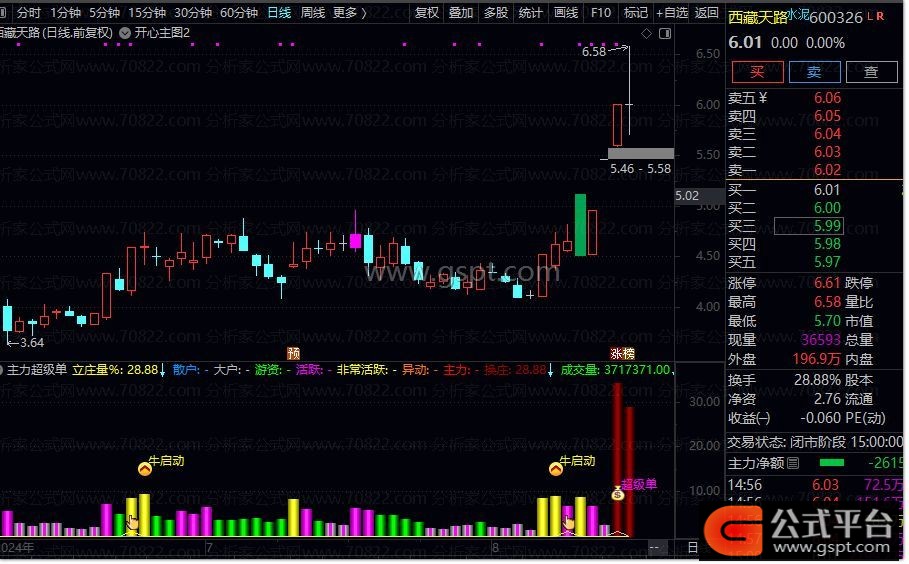Click the right 牛启动 signal icon

(555, 468)
